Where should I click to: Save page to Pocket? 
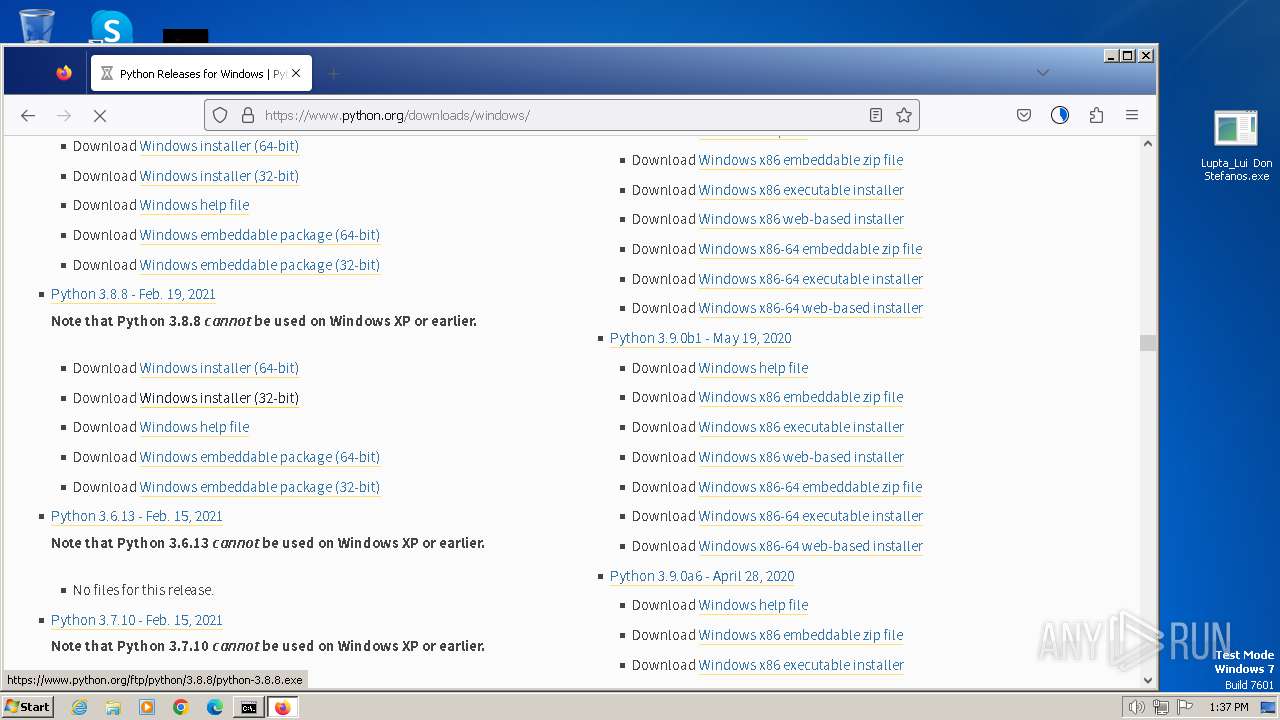tap(1024, 115)
